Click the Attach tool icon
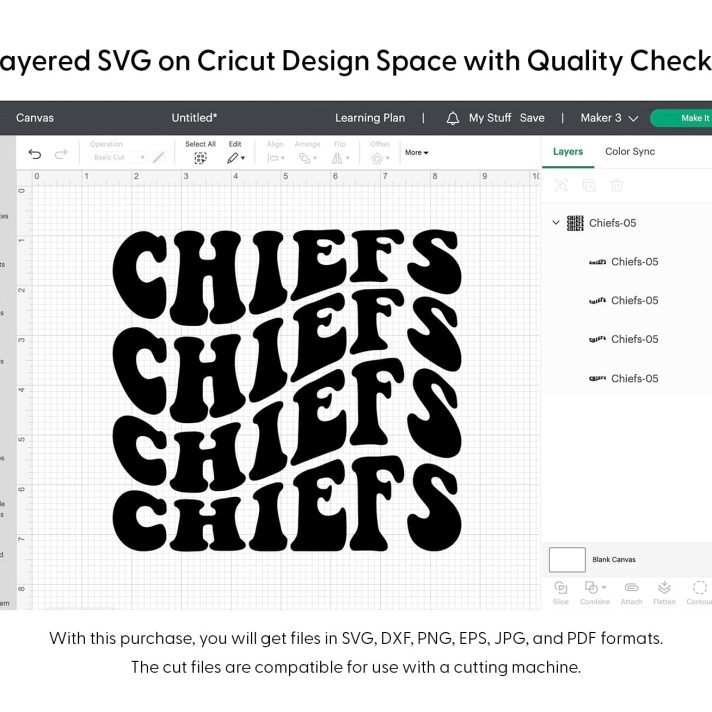The width and height of the screenshot is (712, 712). pyautogui.click(x=631, y=588)
